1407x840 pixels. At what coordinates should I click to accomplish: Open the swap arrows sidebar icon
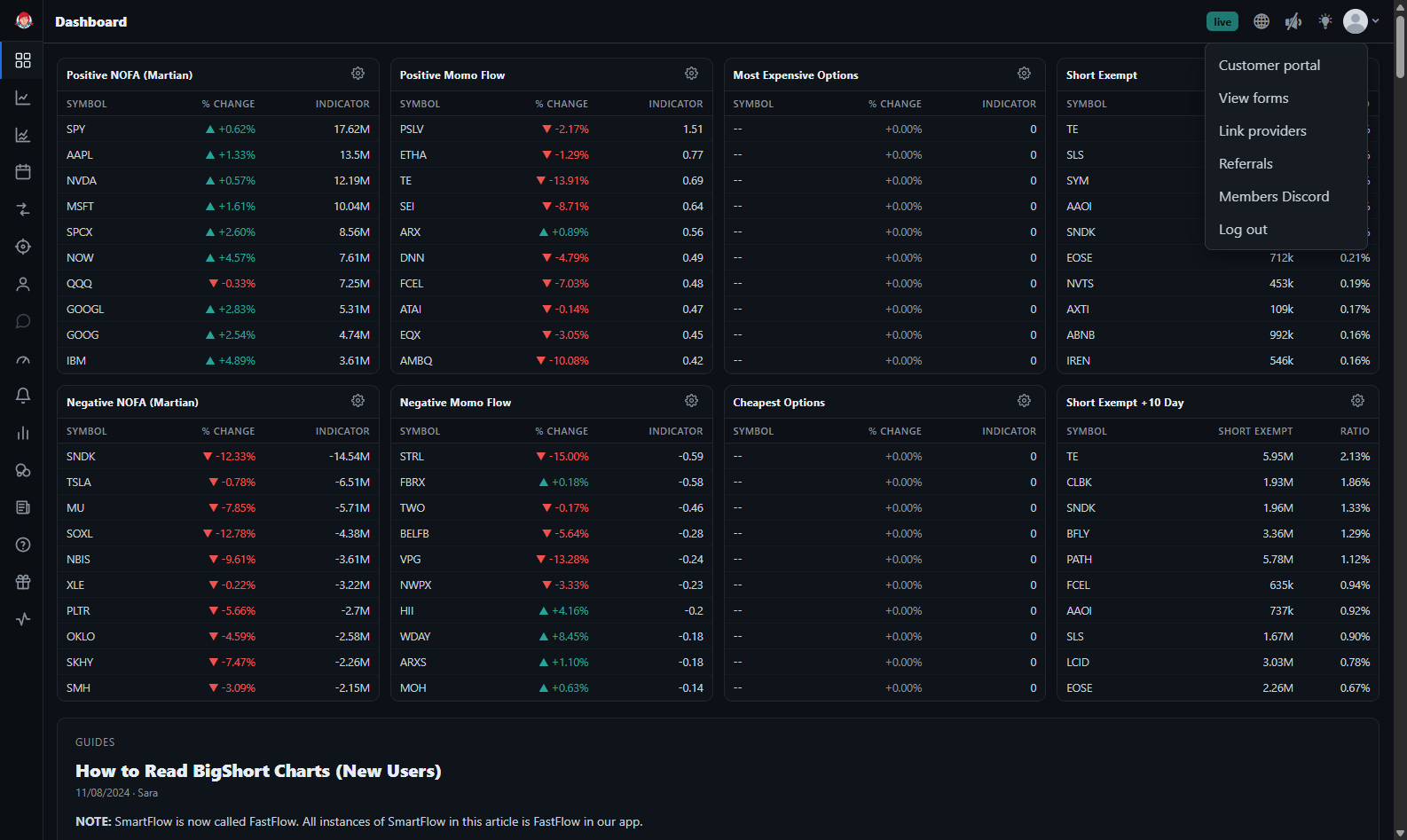point(23,209)
